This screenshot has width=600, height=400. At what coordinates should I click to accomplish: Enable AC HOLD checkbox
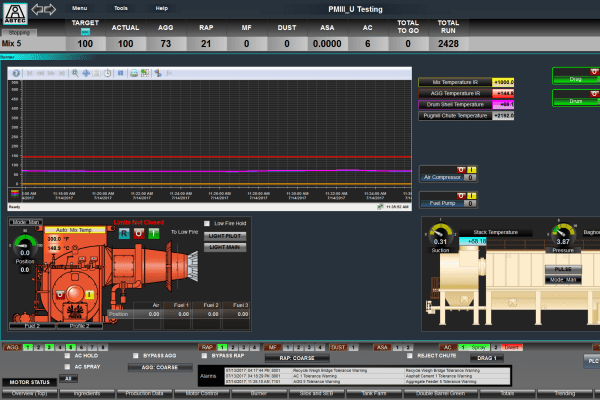pos(67,356)
